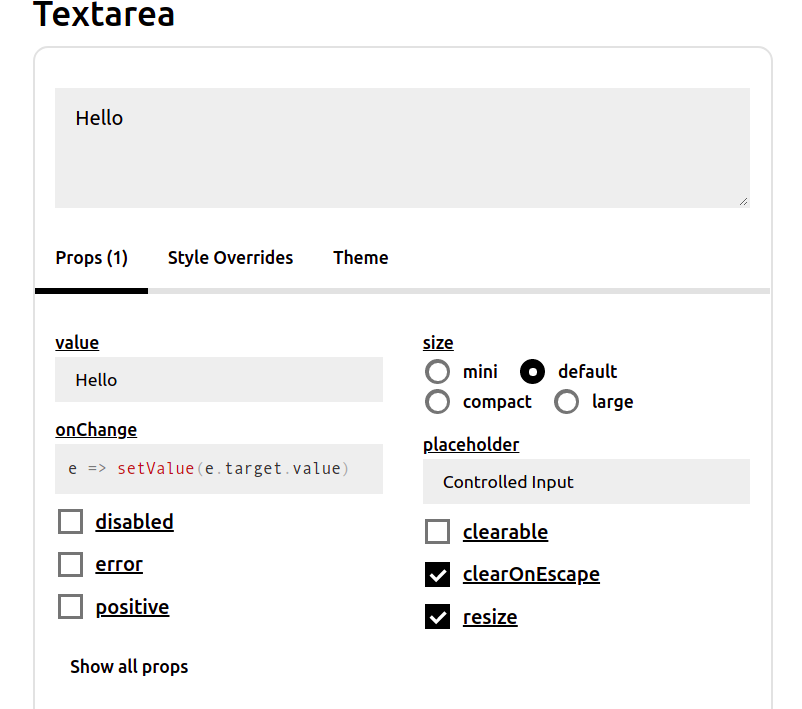Focus the onChange code editor field
Image resolution: width=802 pixels, height=709 pixels.
[x=219, y=469]
